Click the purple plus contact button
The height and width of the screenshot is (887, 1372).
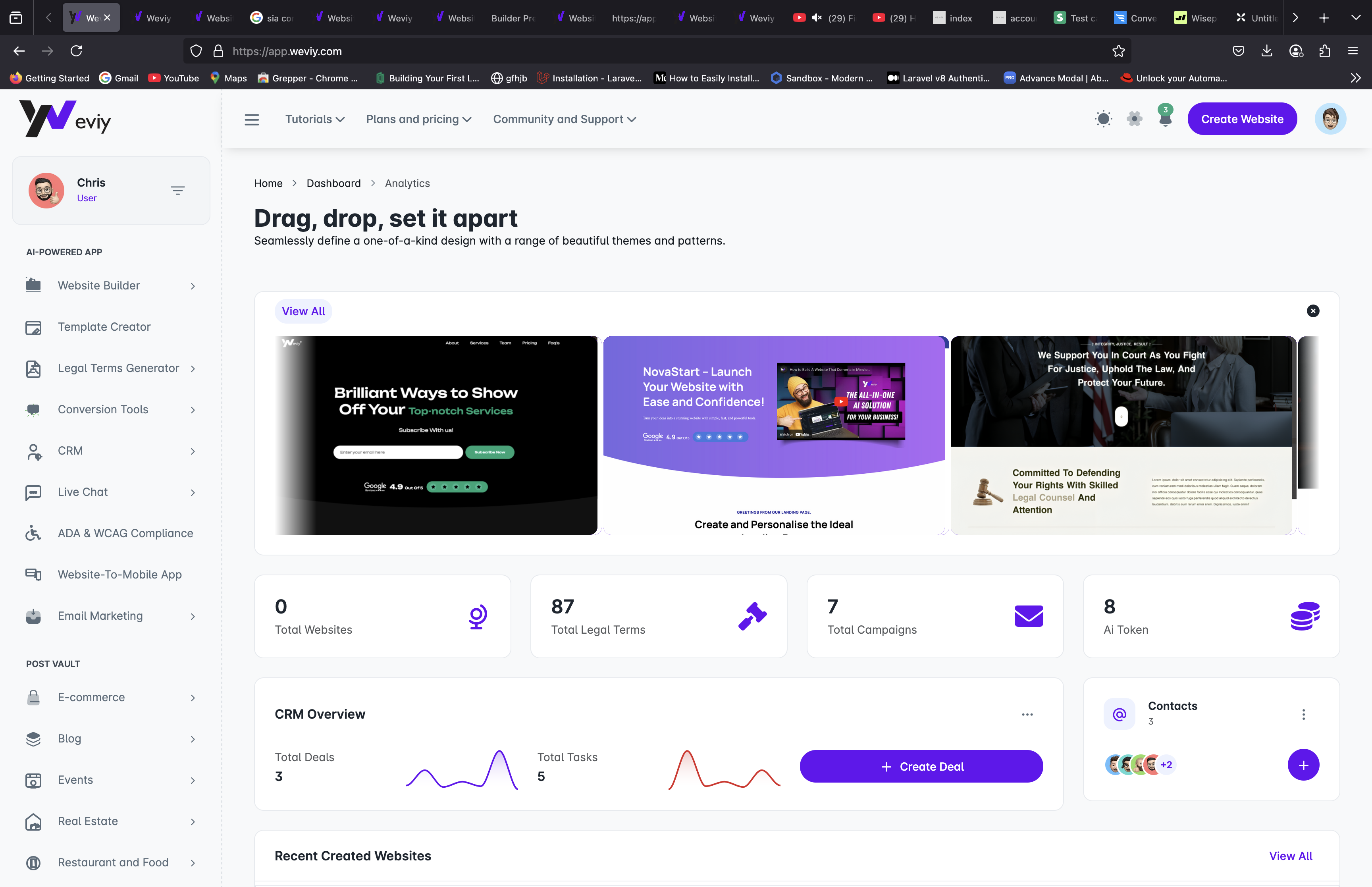point(1303,765)
